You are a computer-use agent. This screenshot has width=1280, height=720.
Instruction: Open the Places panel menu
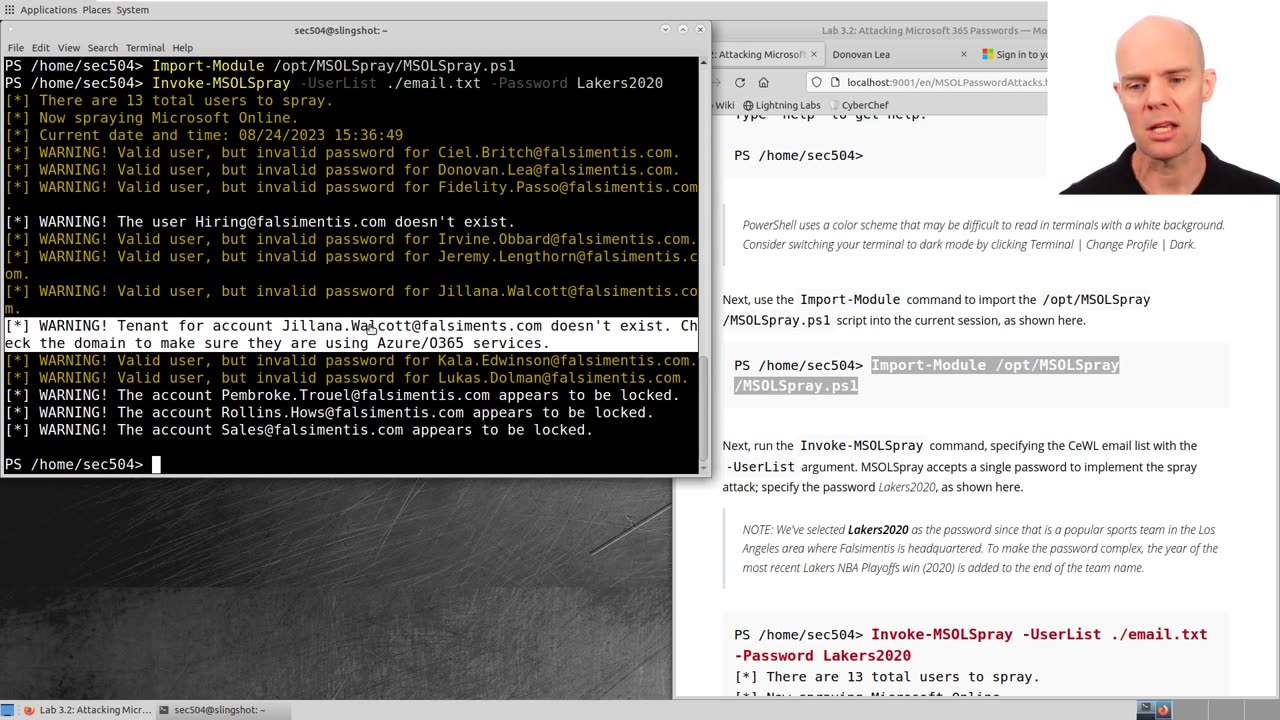pos(97,10)
